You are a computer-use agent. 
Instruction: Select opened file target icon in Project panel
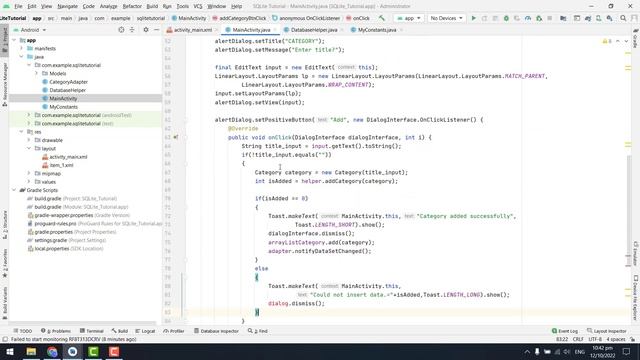pyautogui.click(x=121, y=30)
